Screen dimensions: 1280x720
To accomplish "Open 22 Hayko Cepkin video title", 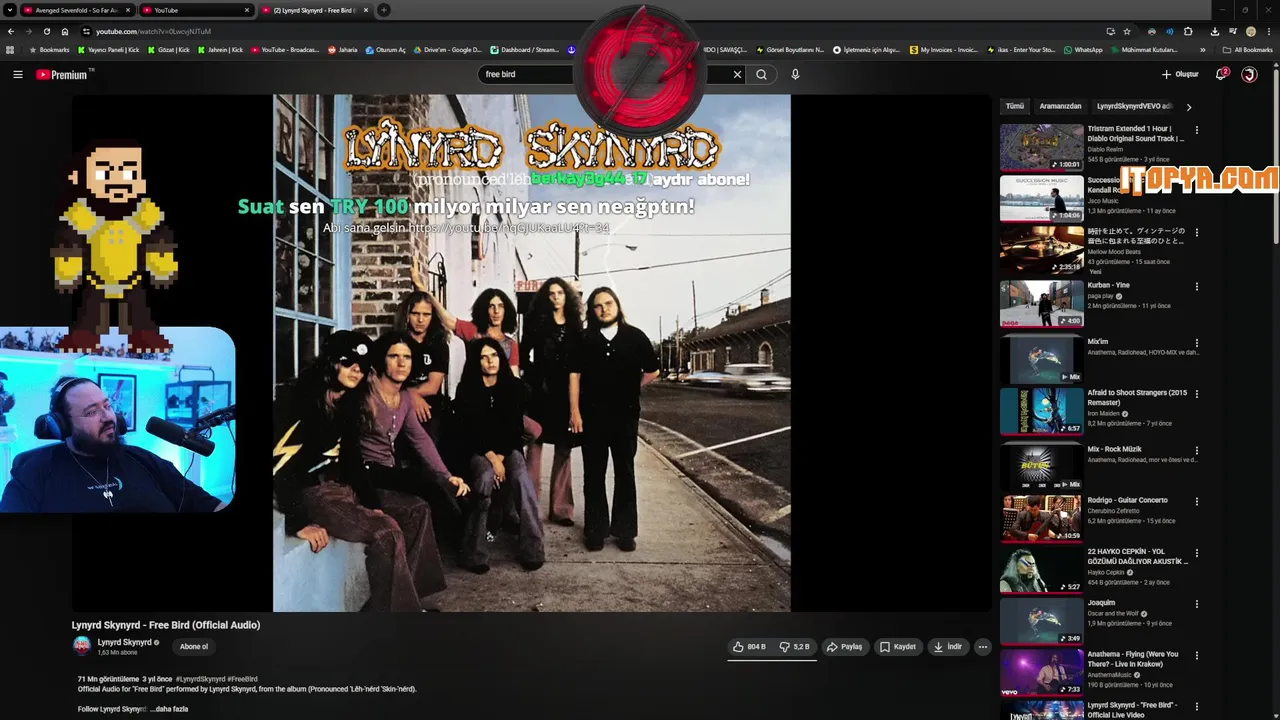I will pyautogui.click(x=1137, y=556).
